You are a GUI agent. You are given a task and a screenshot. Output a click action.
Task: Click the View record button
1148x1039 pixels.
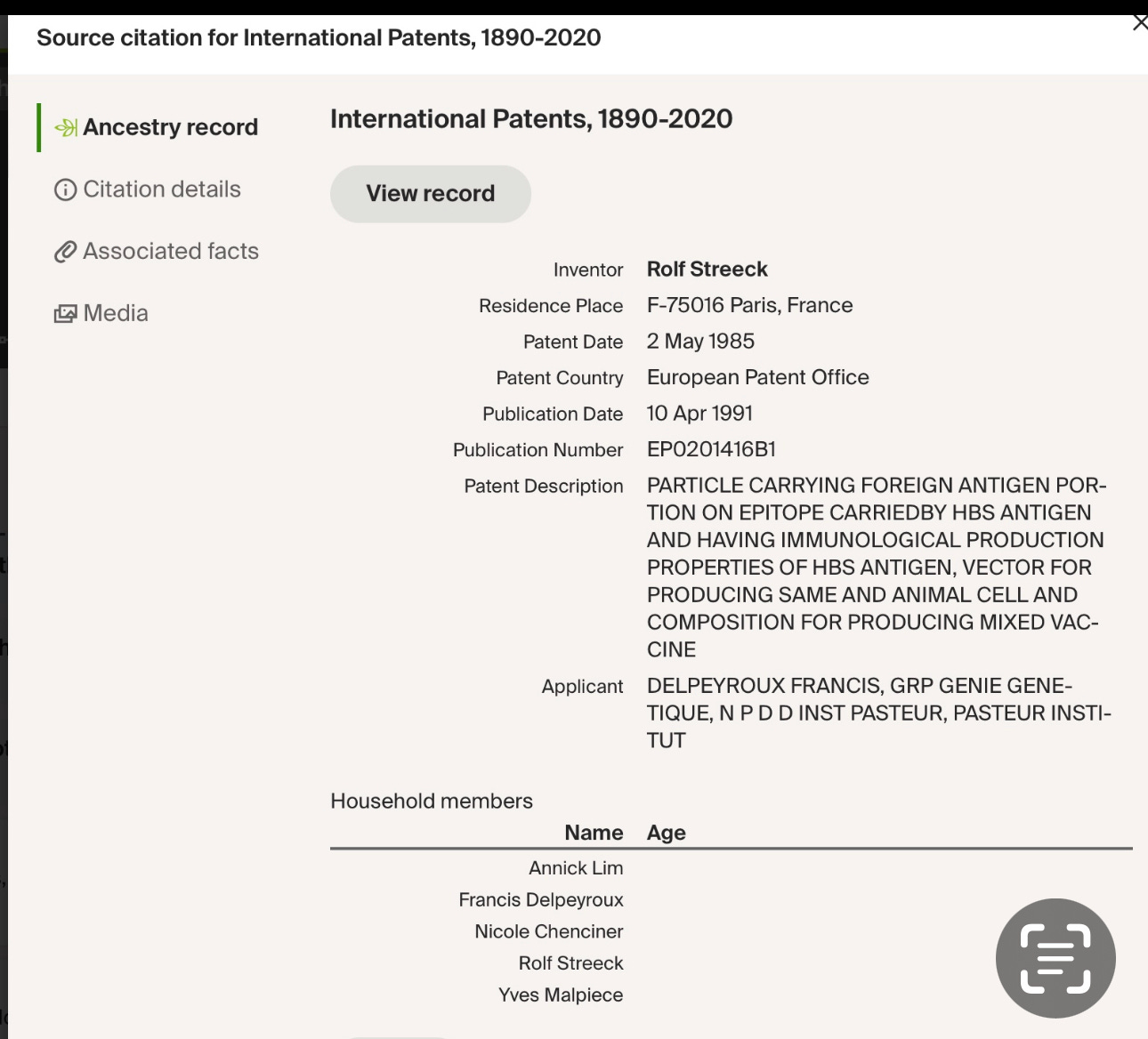coord(431,194)
